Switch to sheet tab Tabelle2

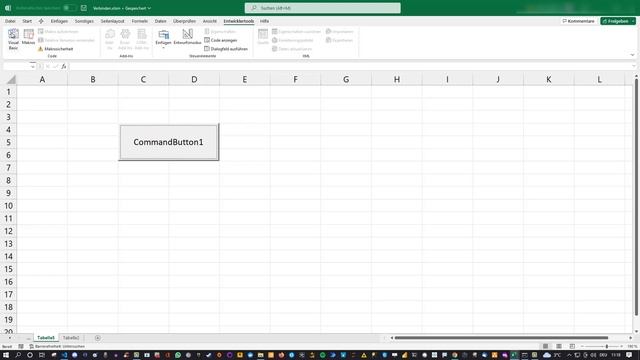[x=71, y=338]
